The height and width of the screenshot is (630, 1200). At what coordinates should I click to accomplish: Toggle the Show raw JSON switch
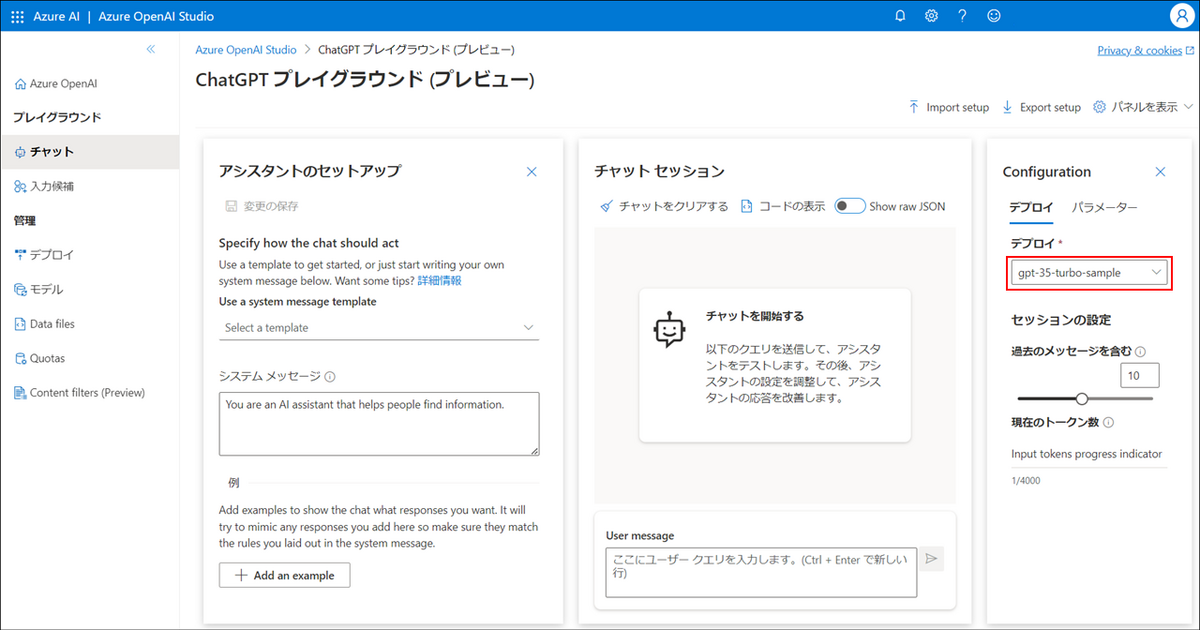click(850, 206)
